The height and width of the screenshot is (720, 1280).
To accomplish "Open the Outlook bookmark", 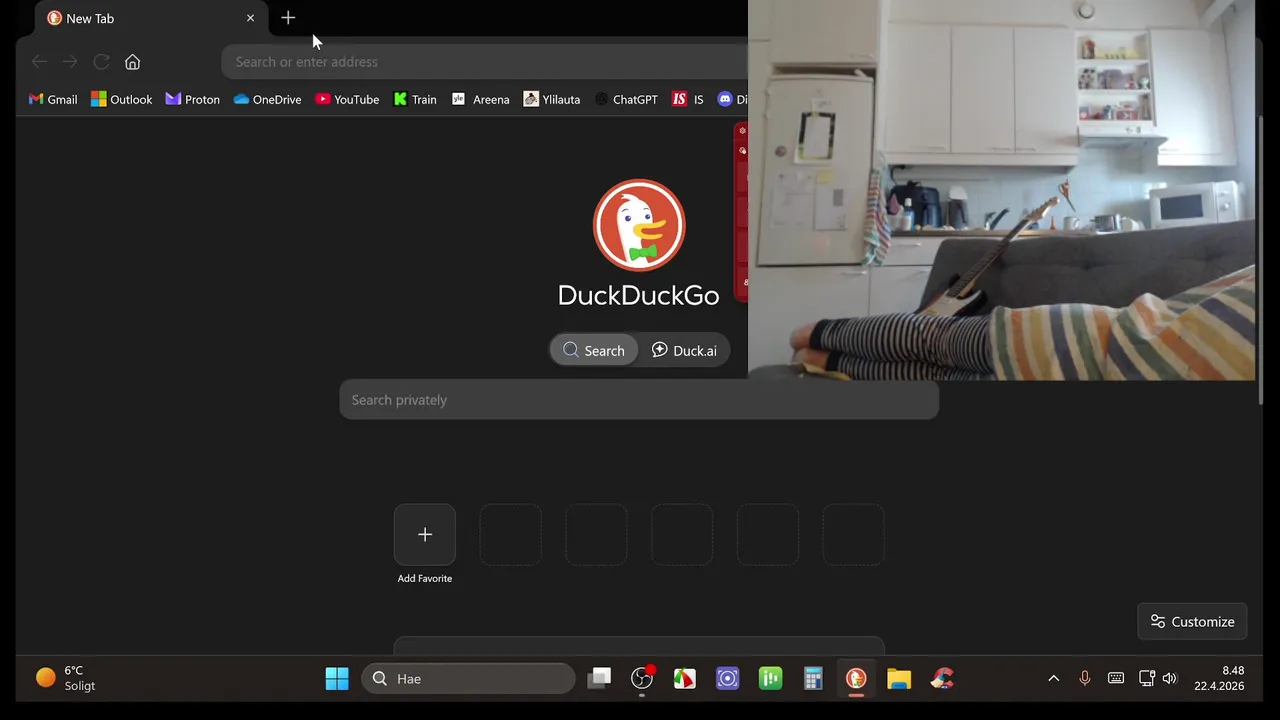I will click(x=122, y=99).
